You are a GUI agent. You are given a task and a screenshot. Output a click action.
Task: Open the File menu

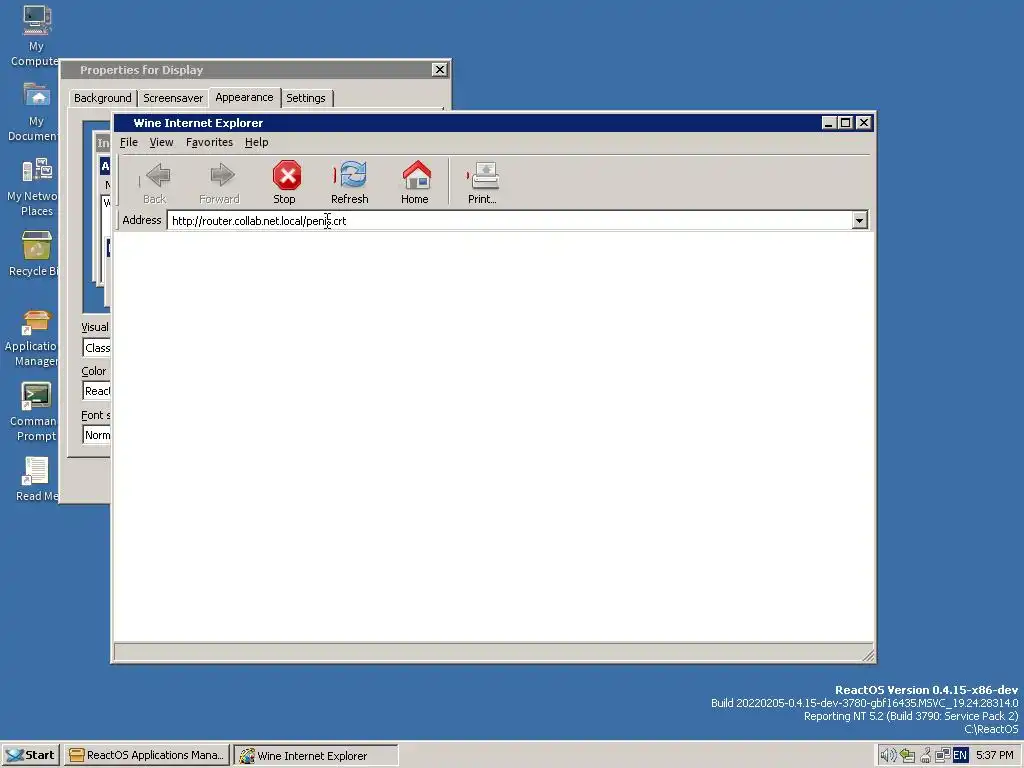[x=129, y=142]
